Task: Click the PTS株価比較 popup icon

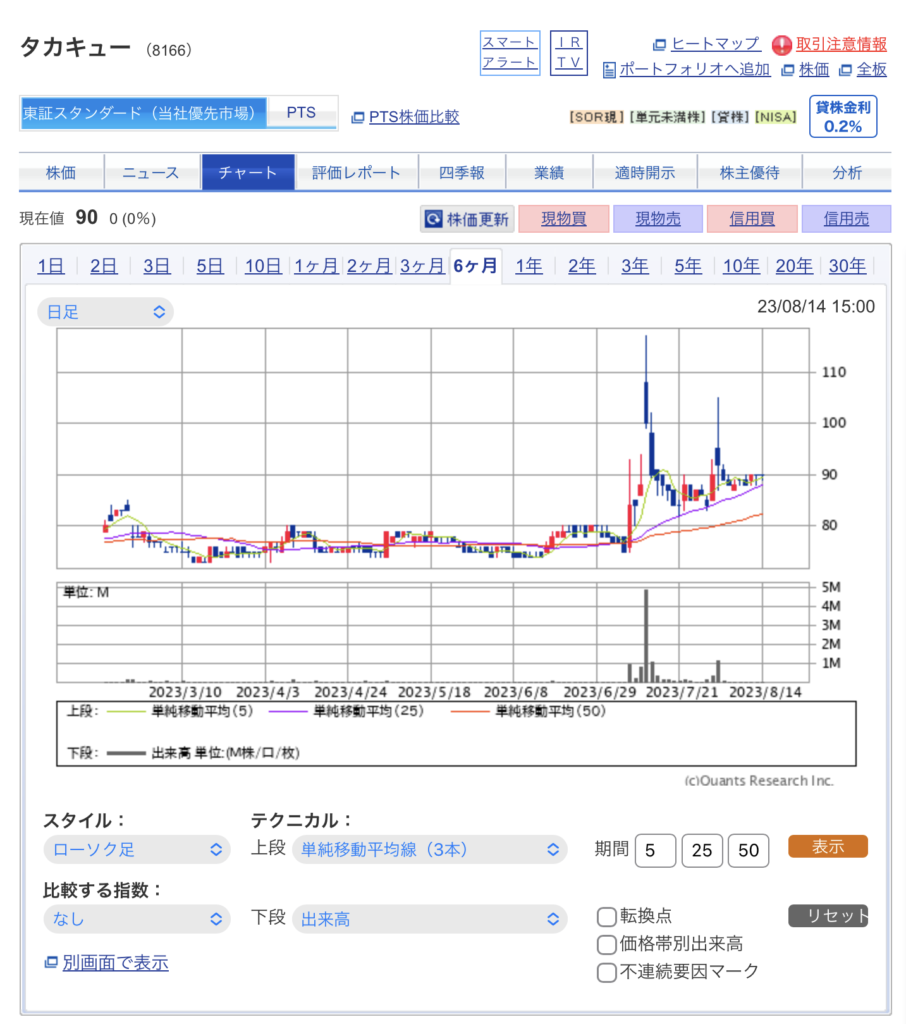Action: pyautogui.click(x=358, y=118)
